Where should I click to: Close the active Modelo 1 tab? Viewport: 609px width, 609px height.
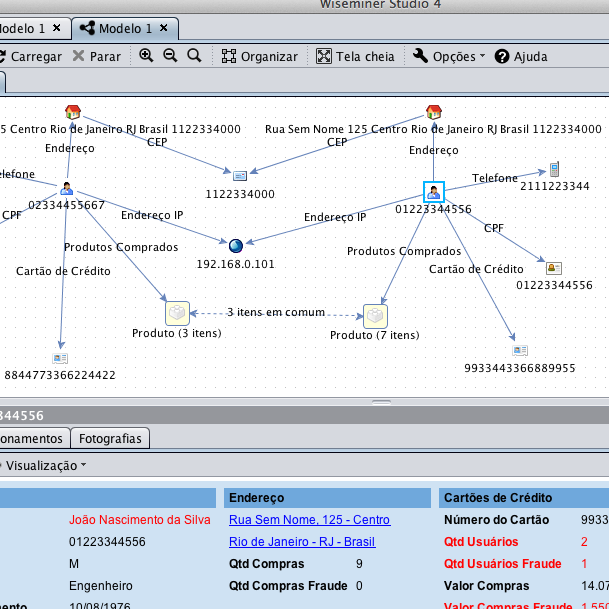[x=164, y=28]
